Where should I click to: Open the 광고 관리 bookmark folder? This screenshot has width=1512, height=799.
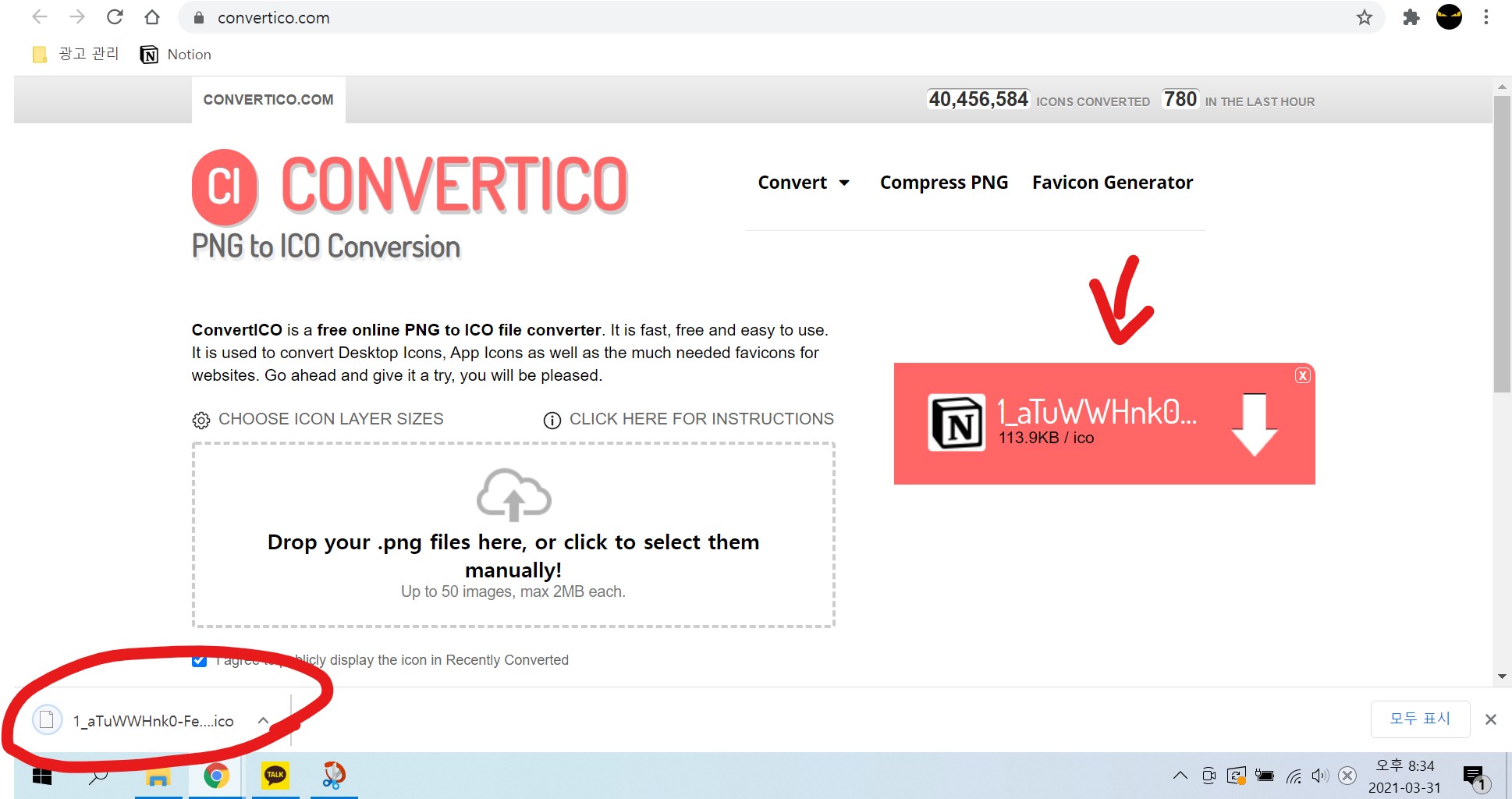76,54
